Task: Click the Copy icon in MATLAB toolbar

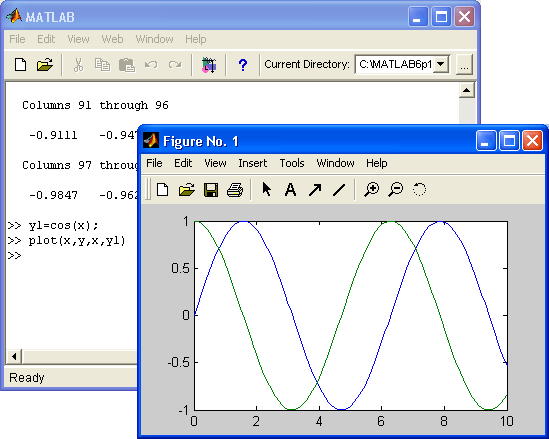Action: coord(102,65)
